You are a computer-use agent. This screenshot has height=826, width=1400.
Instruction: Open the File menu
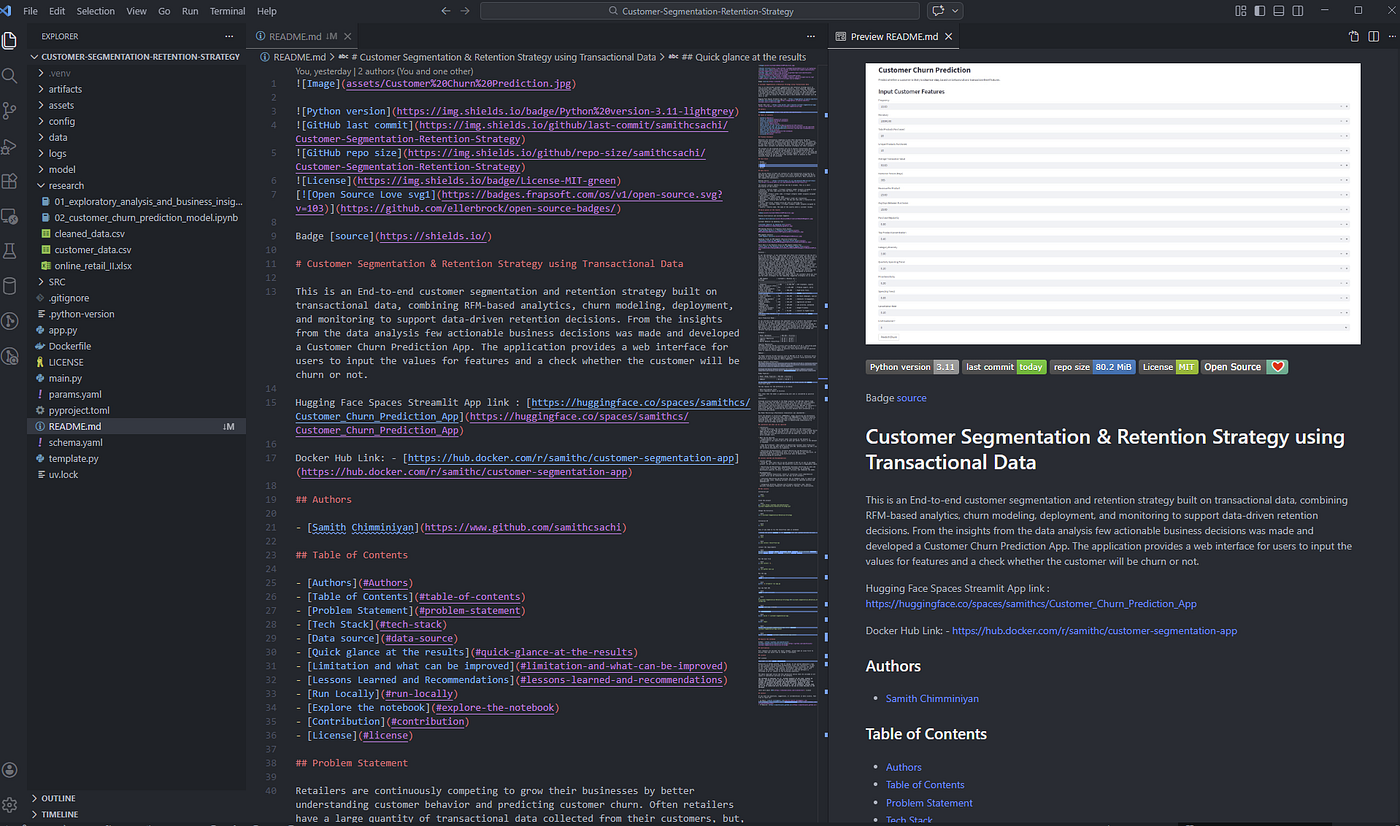pos(30,11)
